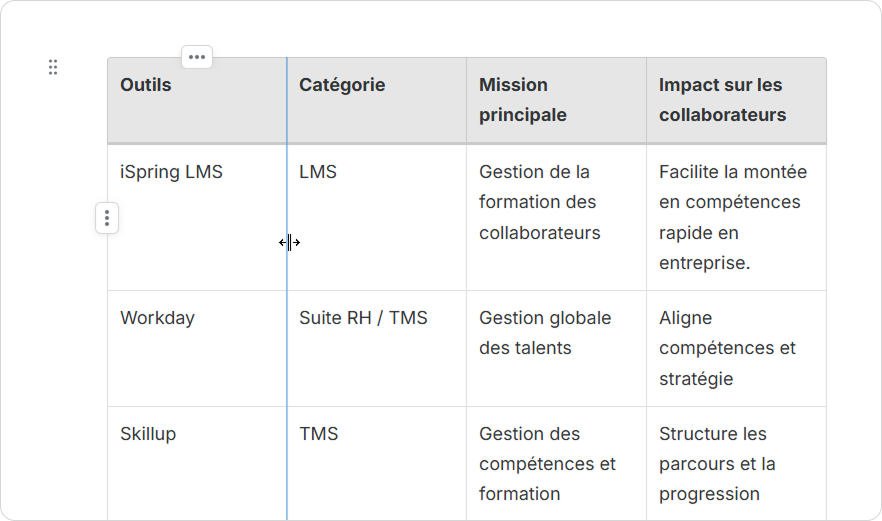Open the row options vertical-dots button

tap(107, 218)
